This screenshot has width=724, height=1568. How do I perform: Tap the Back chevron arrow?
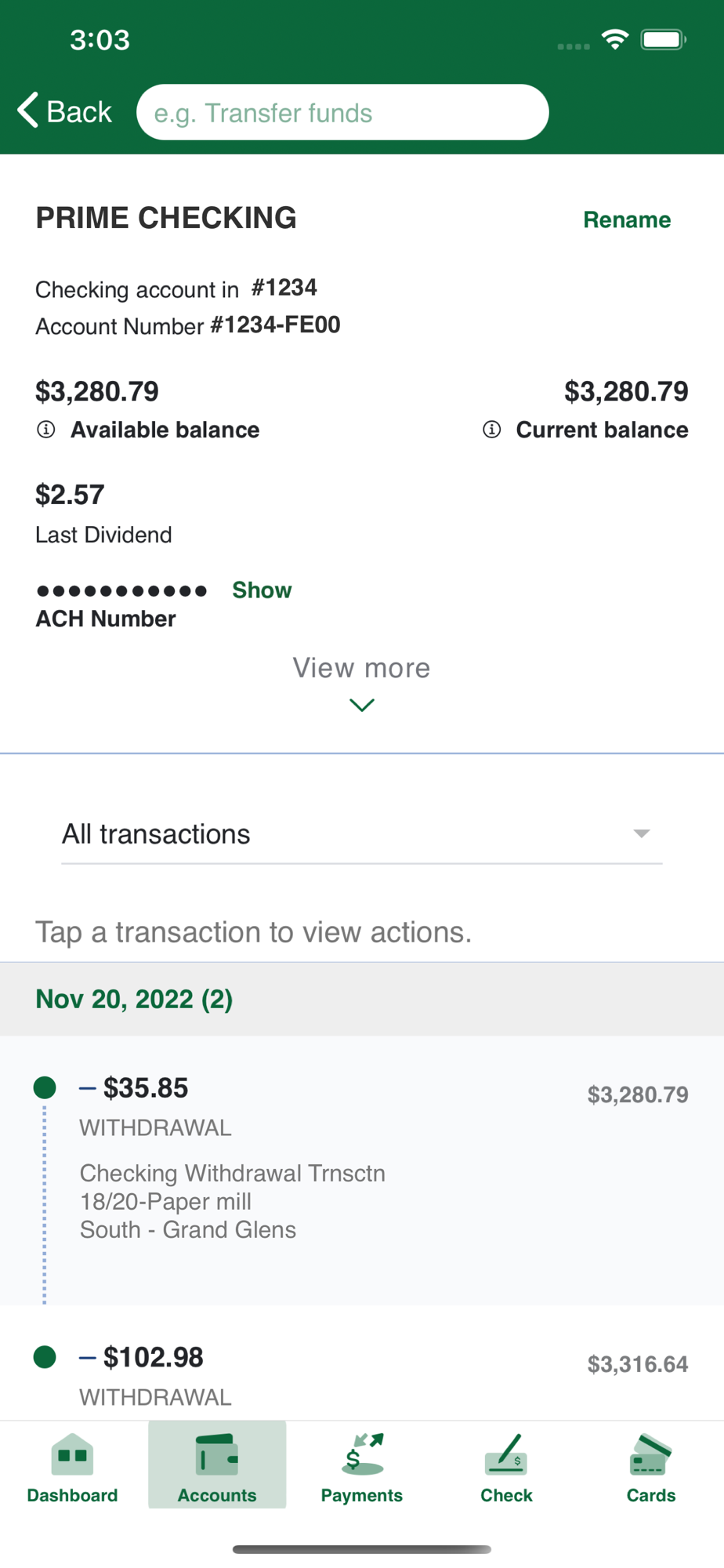pyautogui.click(x=28, y=111)
